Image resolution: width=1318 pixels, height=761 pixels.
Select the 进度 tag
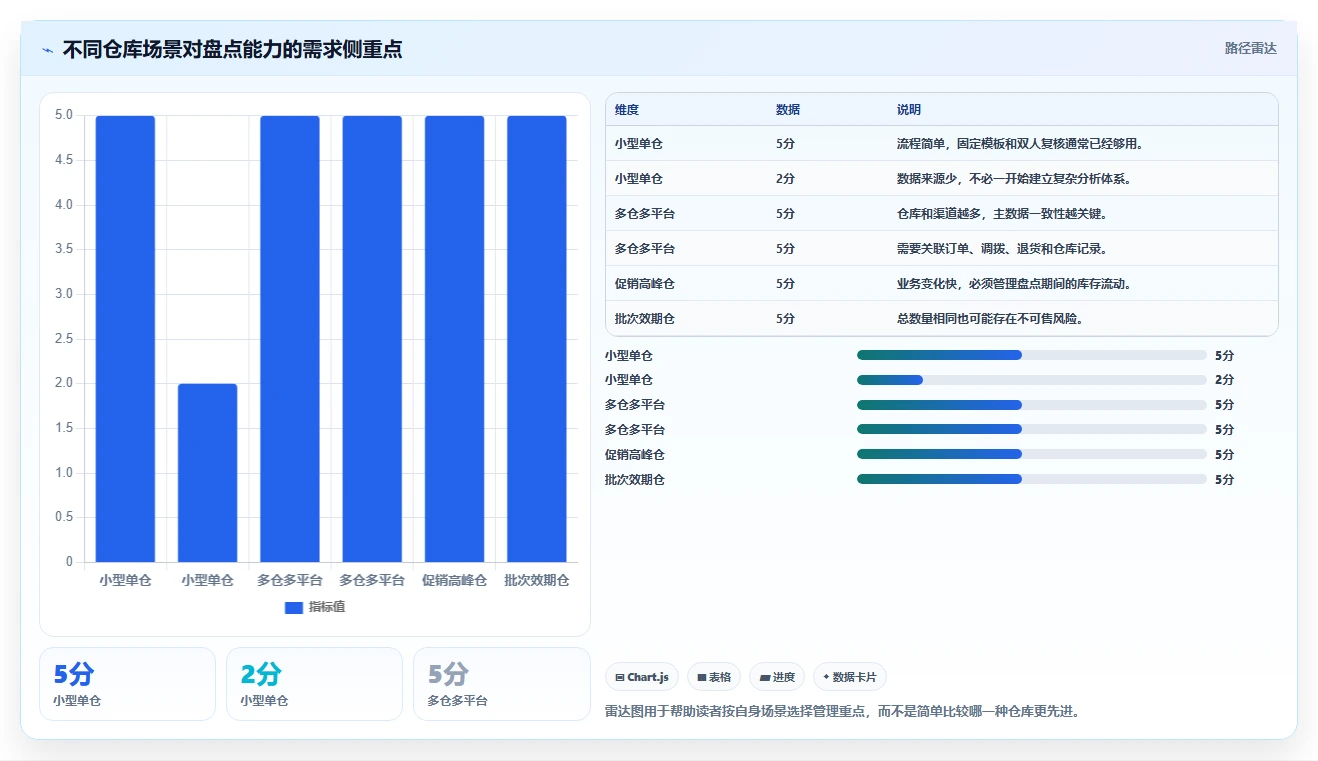coord(777,677)
